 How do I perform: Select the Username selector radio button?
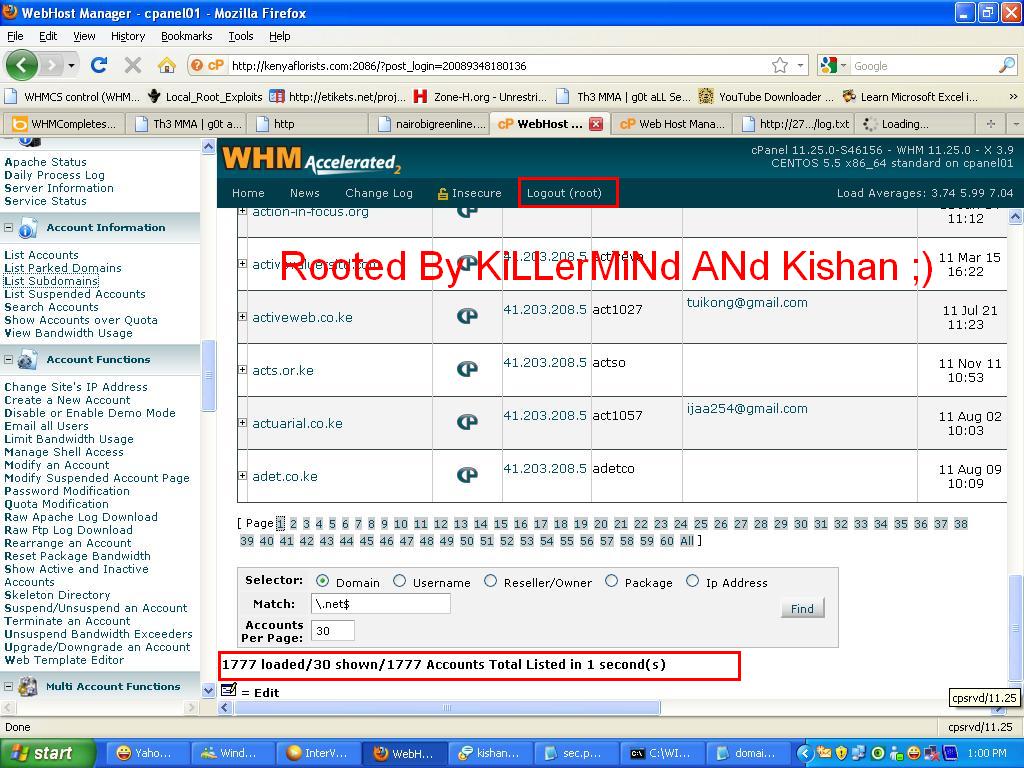399,581
